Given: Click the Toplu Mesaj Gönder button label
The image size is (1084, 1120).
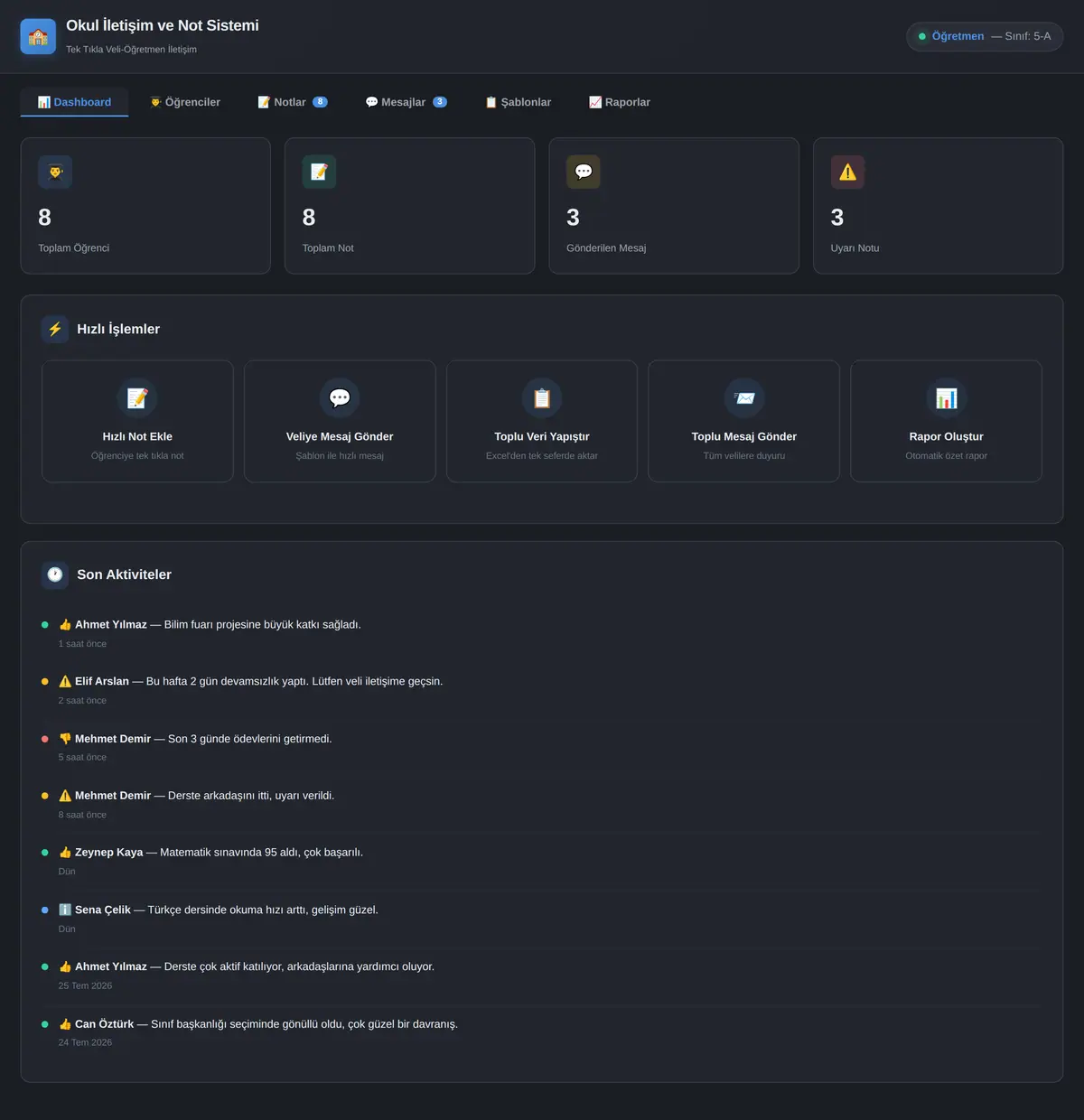Looking at the screenshot, I should [744, 436].
